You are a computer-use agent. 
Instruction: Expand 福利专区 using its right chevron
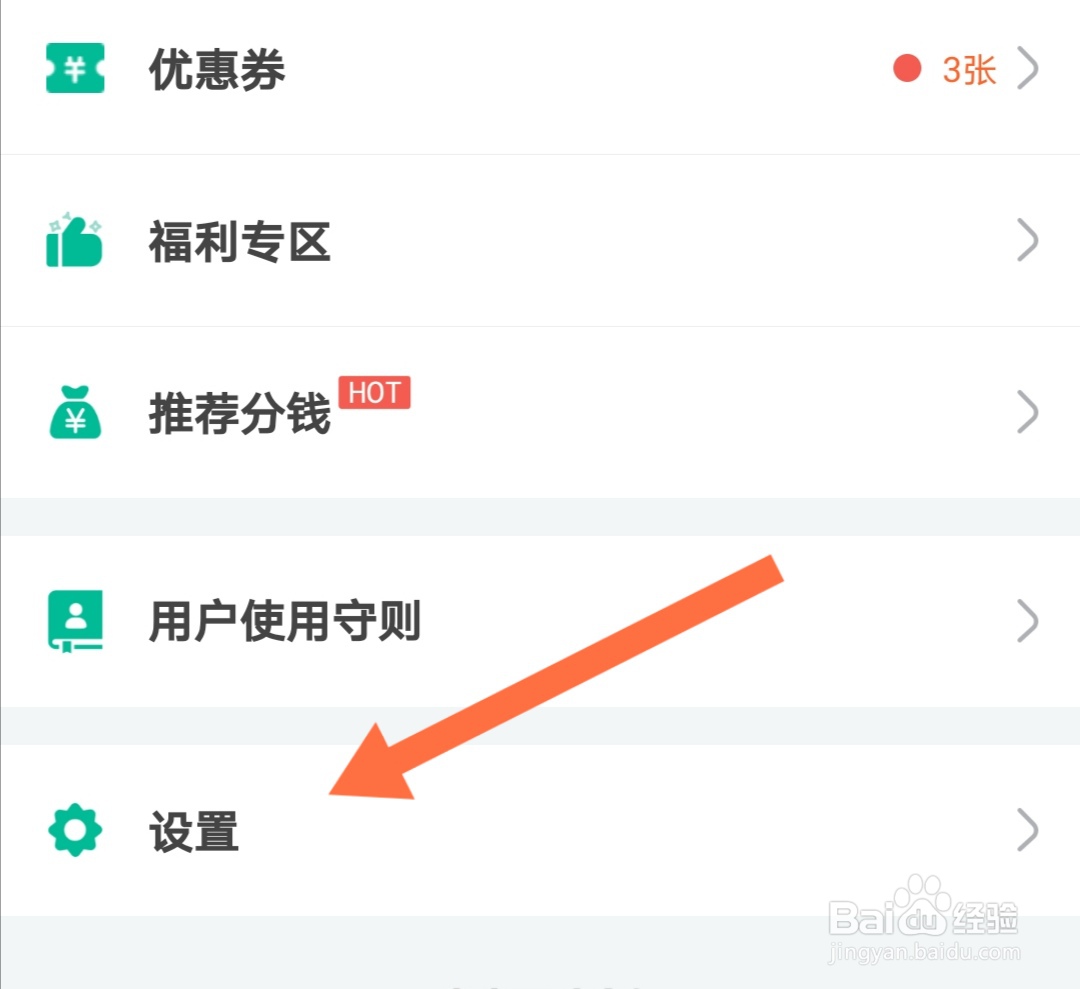[1028, 240]
